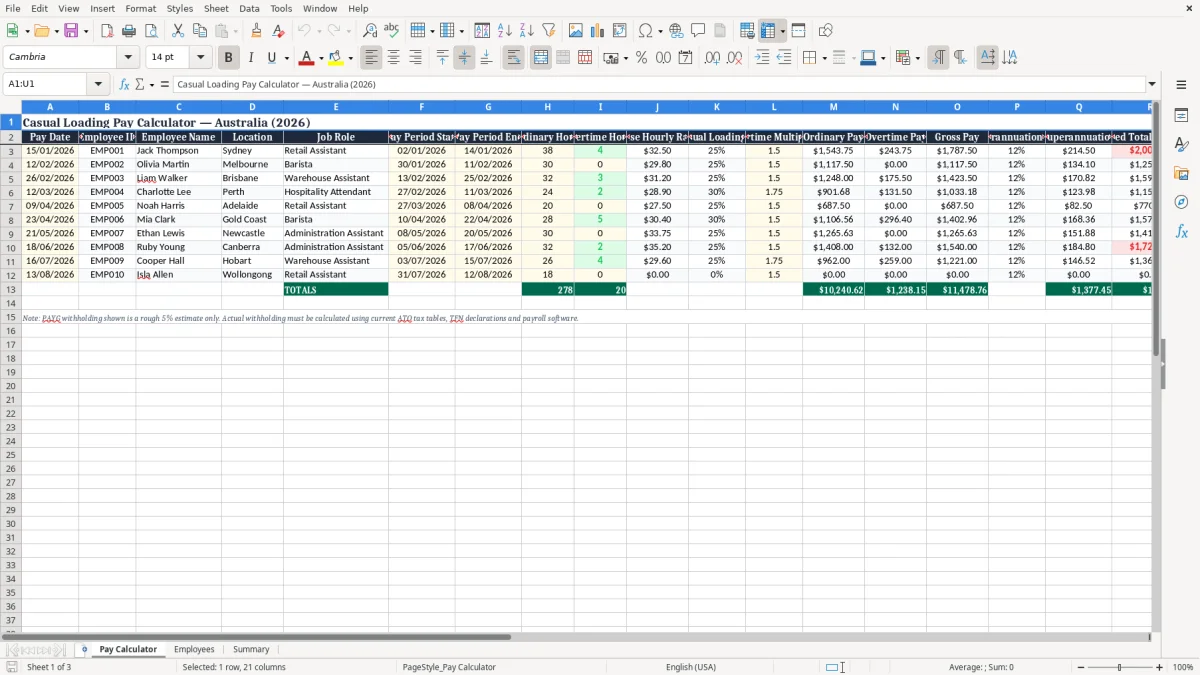Viewport: 1200px width, 675px height.
Task: Toggle Center Vertically alignment
Action: [x=464, y=58]
